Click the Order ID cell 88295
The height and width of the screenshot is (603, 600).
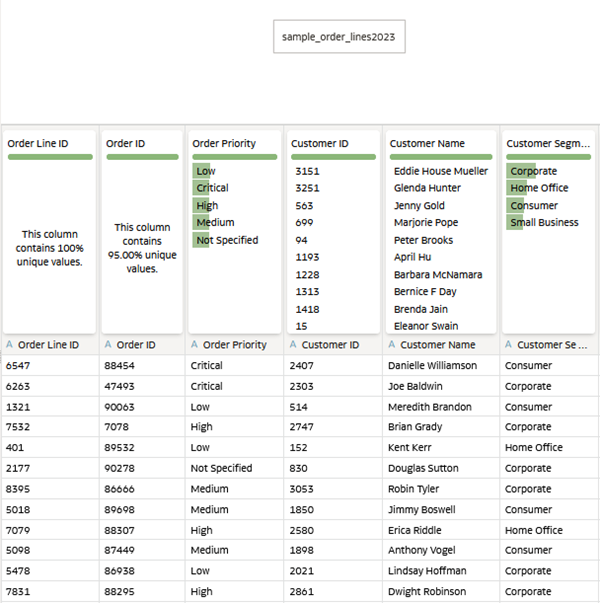(x=142, y=591)
